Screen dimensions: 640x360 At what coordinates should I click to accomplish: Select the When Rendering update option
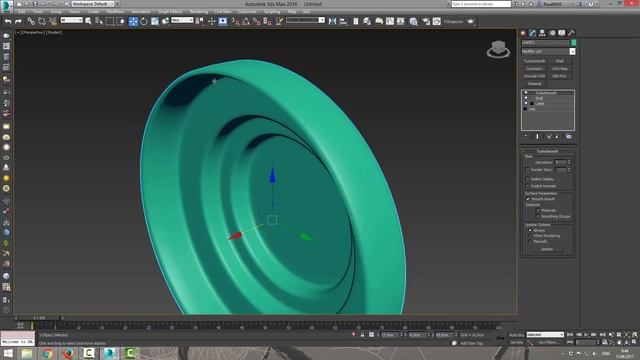(530, 236)
